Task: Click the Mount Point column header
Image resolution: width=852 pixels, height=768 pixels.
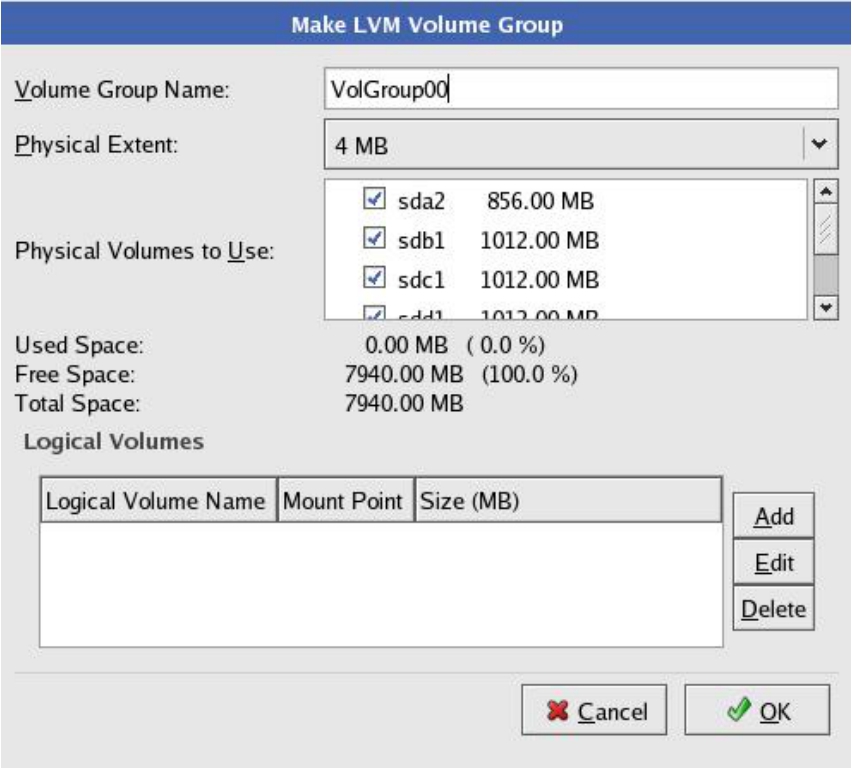Action: point(342,501)
